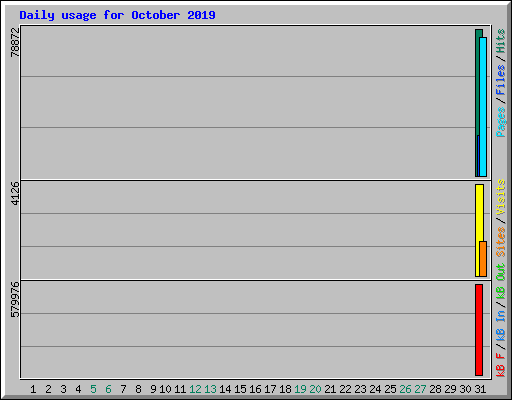
Task: Click the blue 'Files' legend label
Action: point(501,80)
